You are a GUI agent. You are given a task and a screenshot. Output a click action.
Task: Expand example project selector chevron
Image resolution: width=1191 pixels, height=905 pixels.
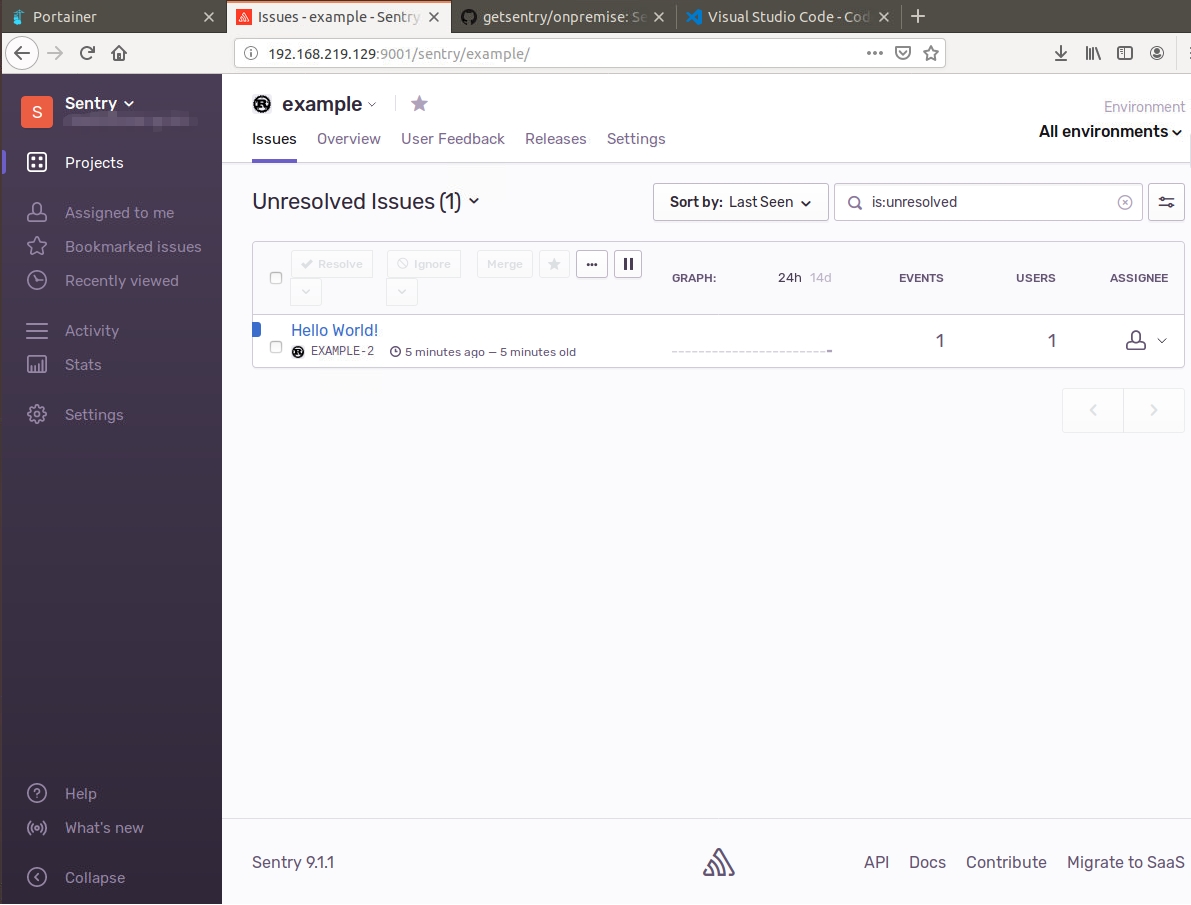371,105
